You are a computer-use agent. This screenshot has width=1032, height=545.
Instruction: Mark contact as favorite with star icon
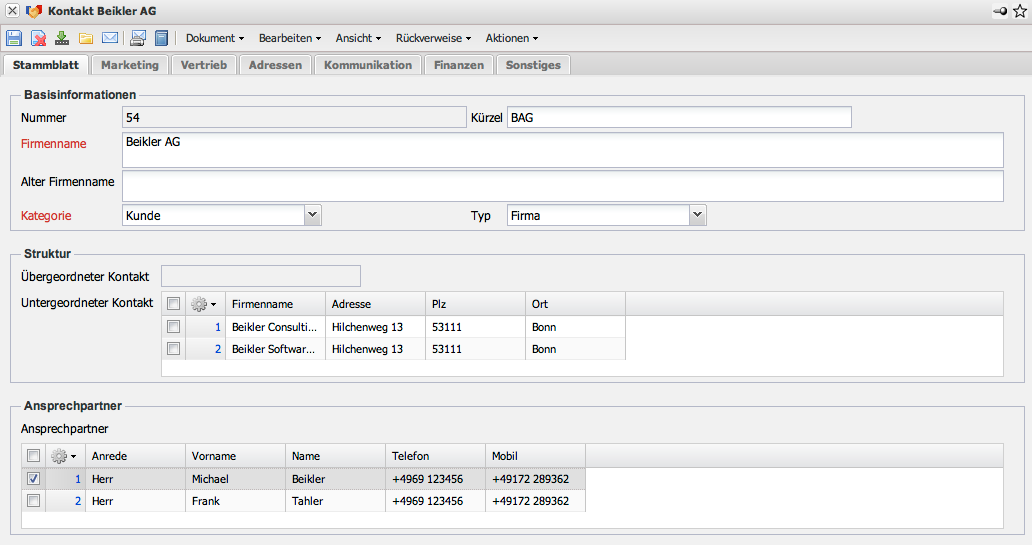[1019, 10]
